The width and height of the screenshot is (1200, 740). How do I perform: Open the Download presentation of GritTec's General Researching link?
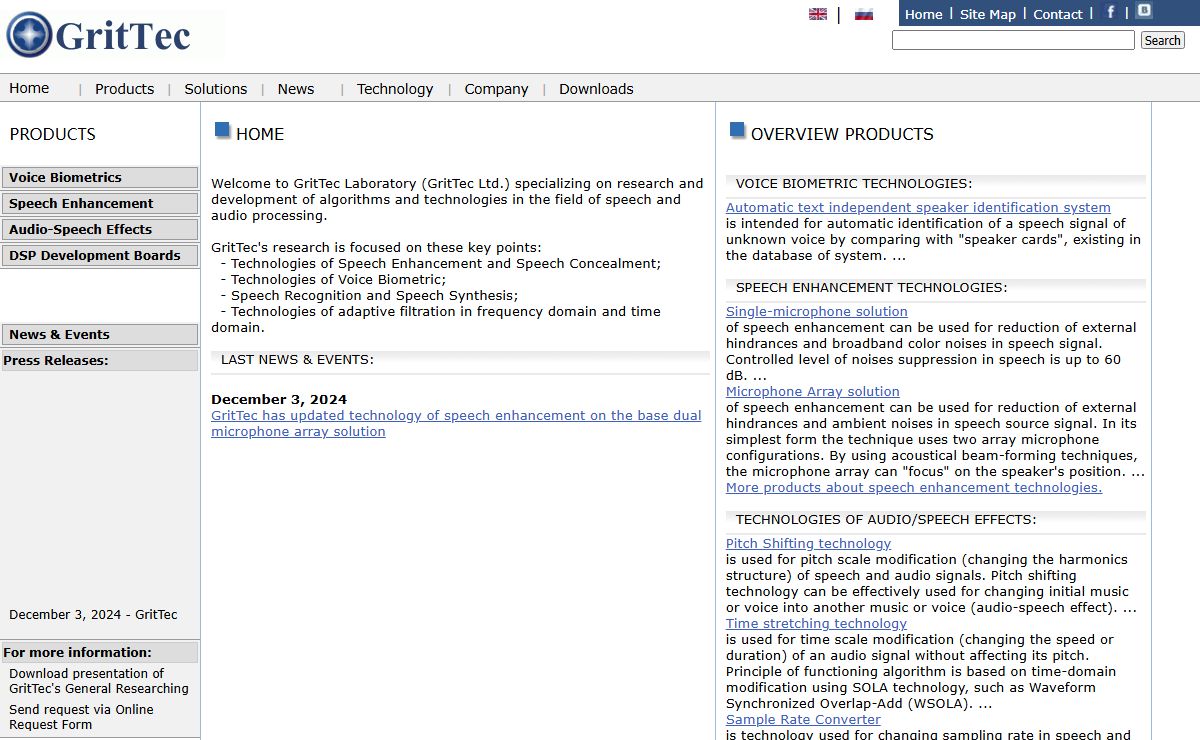click(99, 681)
